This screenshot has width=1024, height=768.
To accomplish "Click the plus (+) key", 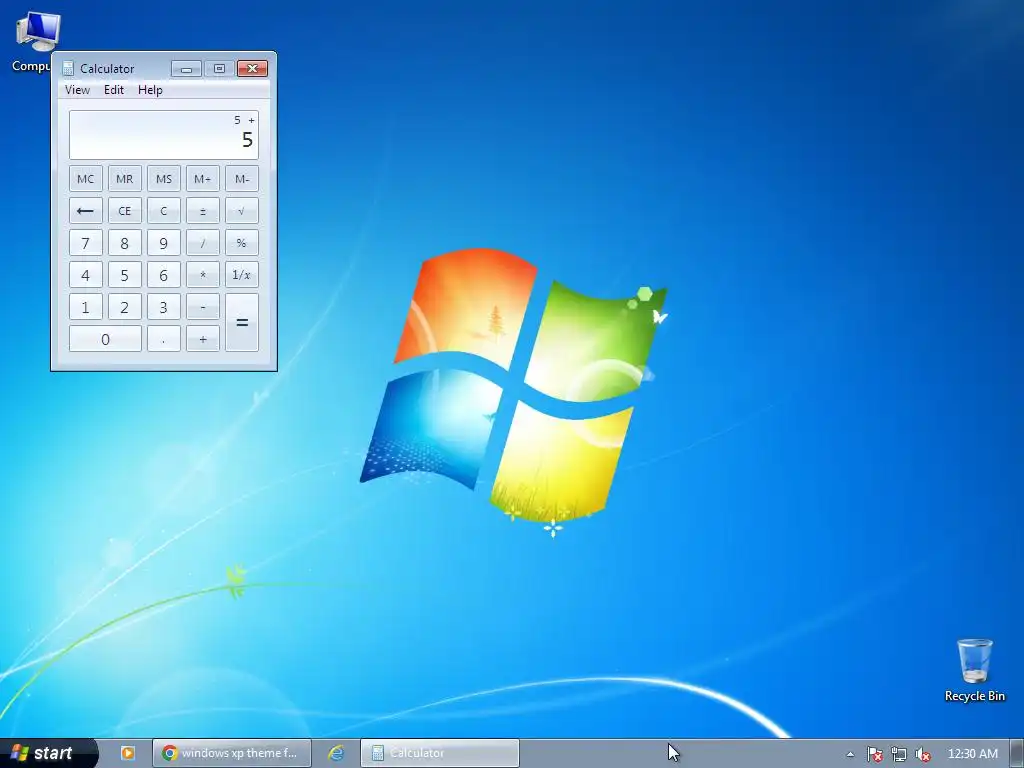I will point(202,339).
